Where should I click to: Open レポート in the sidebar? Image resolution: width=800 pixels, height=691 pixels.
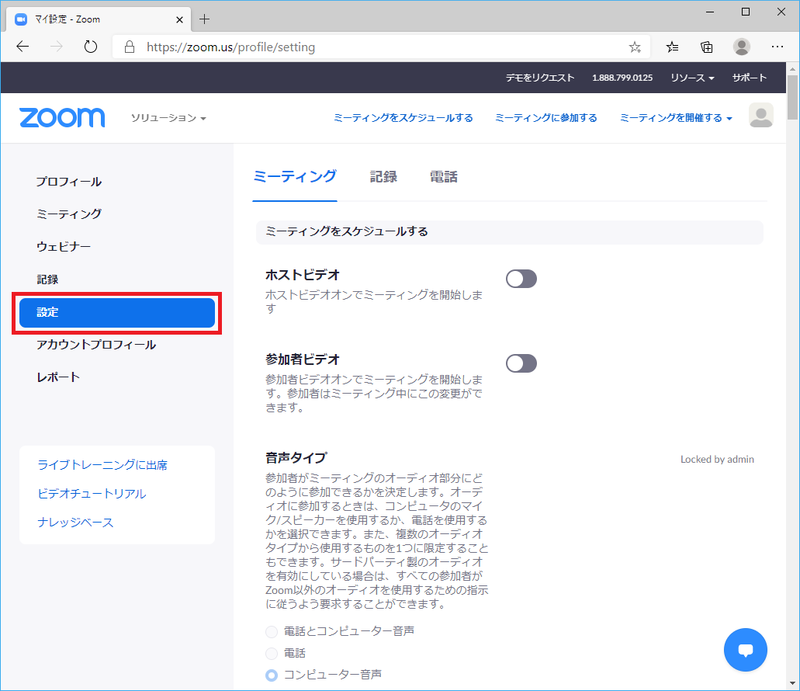pos(58,377)
